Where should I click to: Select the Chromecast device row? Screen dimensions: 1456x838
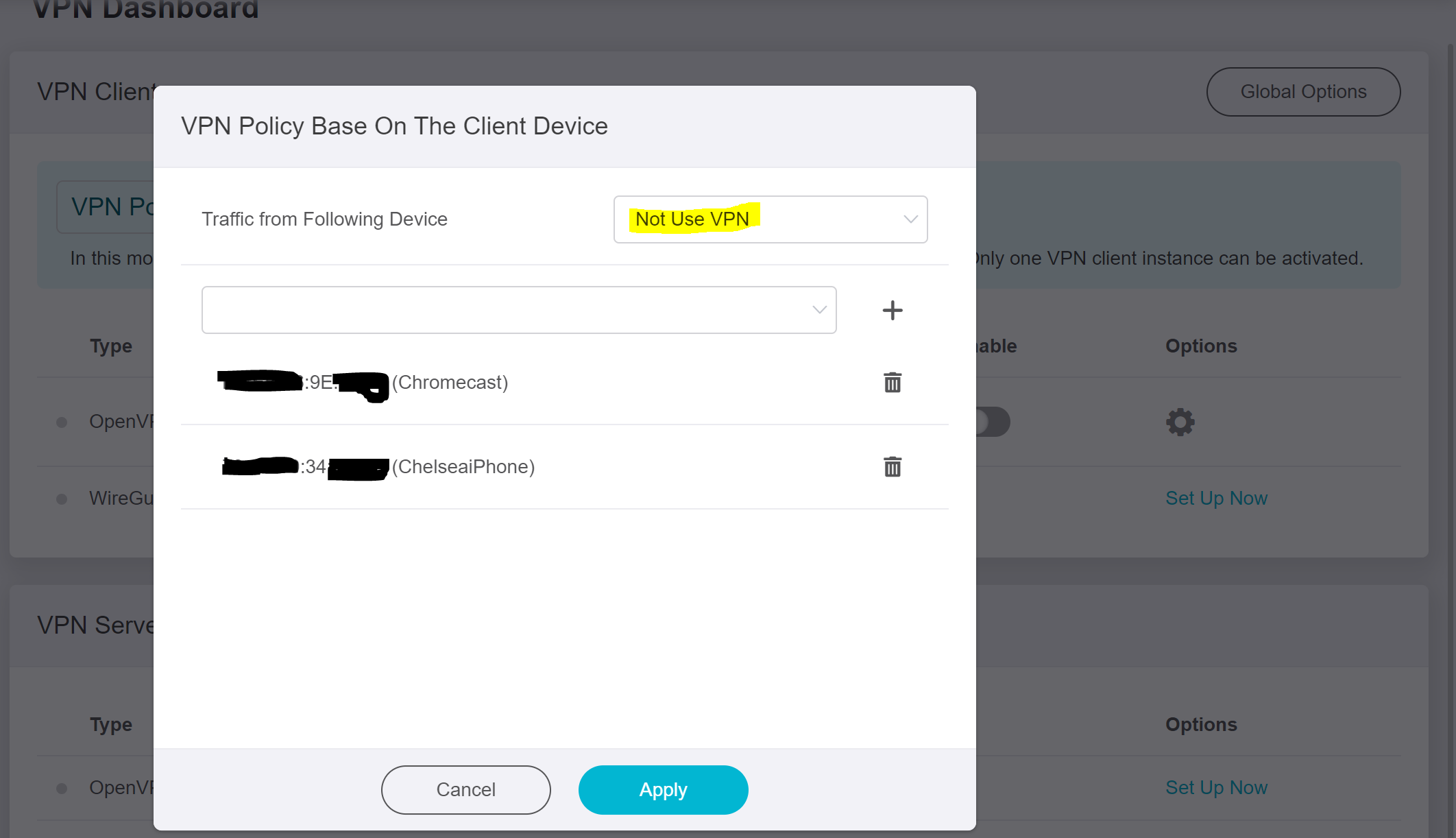pyautogui.click(x=449, y=383)
